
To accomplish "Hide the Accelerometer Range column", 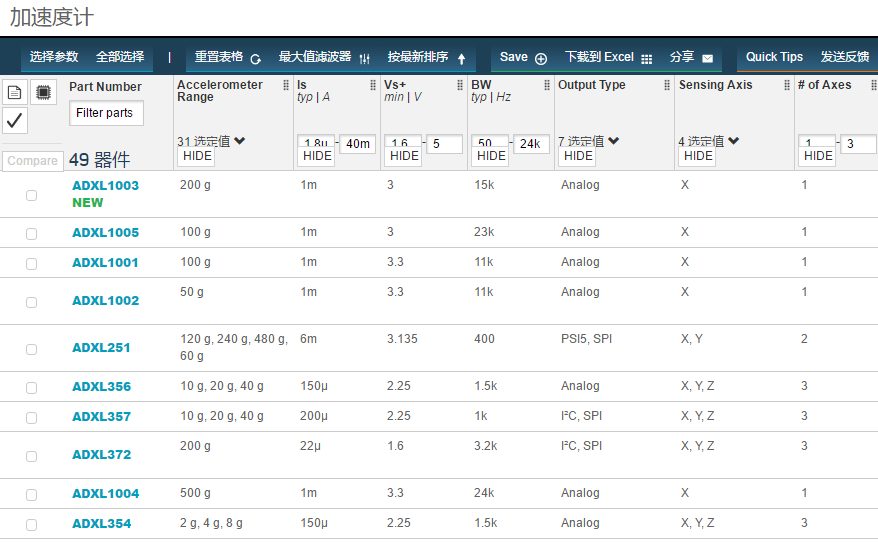I will tap(198, 156).
